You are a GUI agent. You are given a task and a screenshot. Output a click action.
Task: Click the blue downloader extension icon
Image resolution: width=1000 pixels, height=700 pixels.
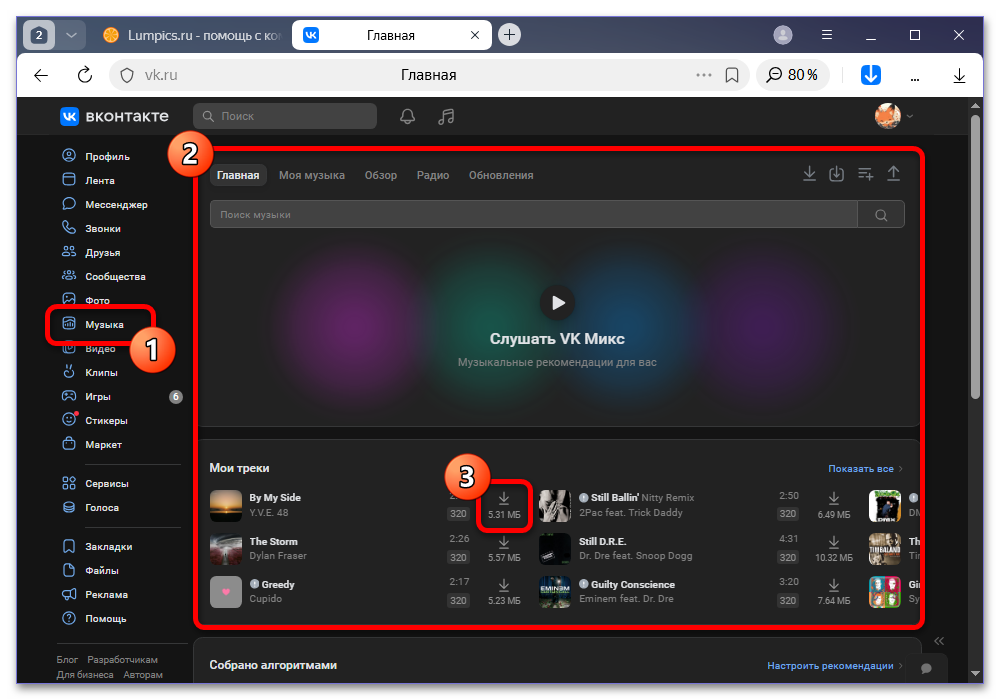coord(871,75)
